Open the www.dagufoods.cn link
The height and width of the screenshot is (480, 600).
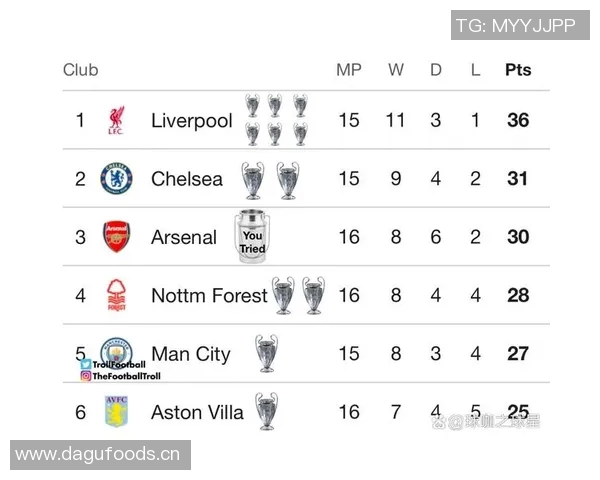coord(97,455)
